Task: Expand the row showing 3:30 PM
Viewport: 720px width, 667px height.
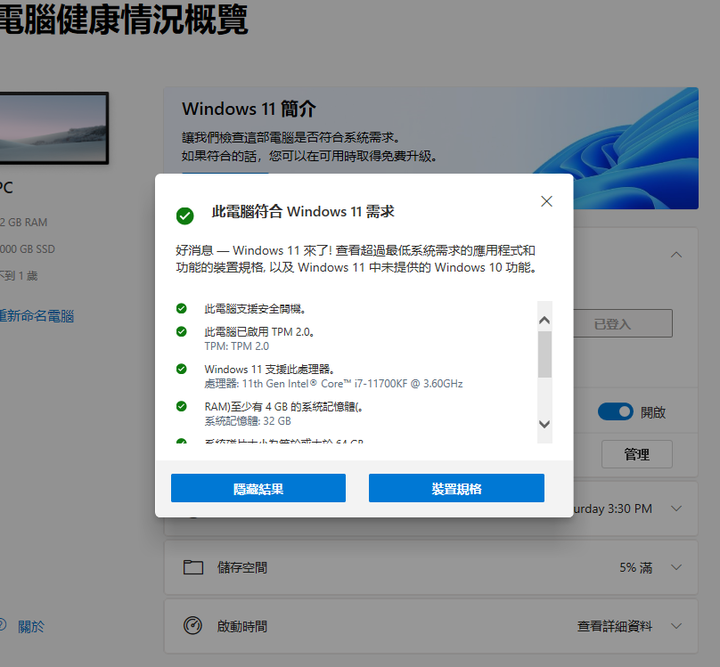Action: tap(676, 508)
